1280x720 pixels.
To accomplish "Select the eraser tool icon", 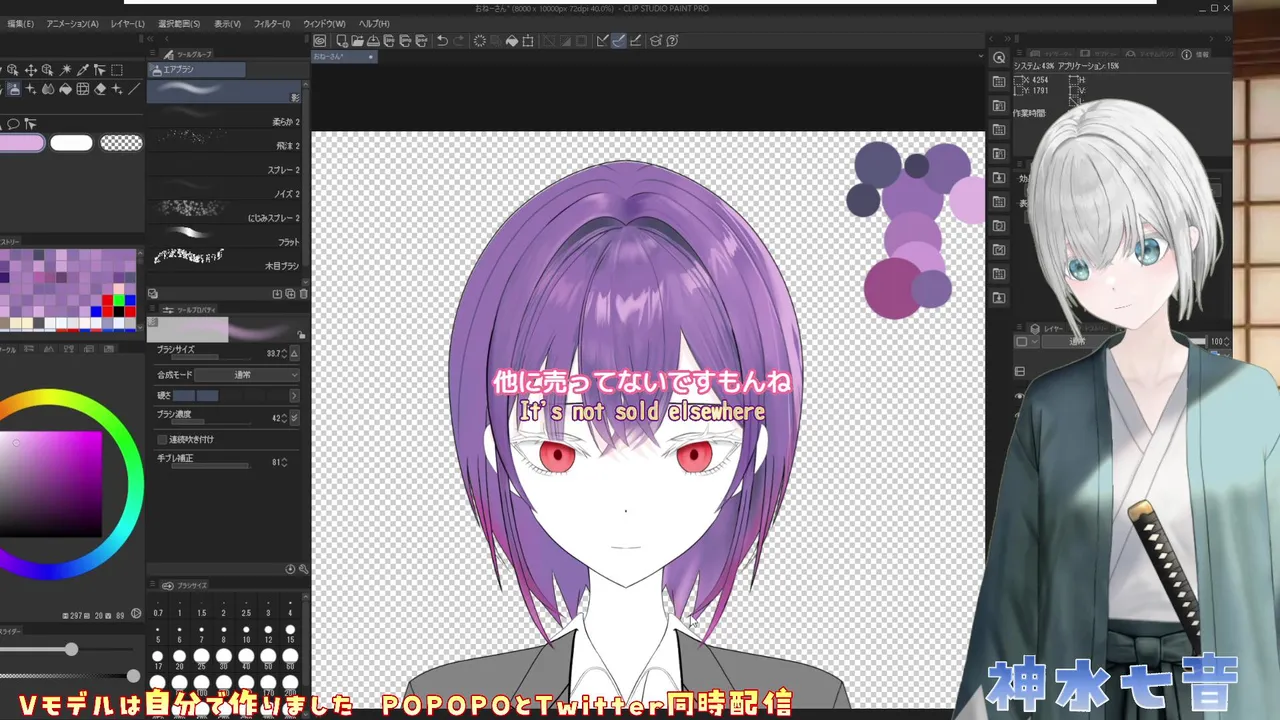I will coord(100,89).
